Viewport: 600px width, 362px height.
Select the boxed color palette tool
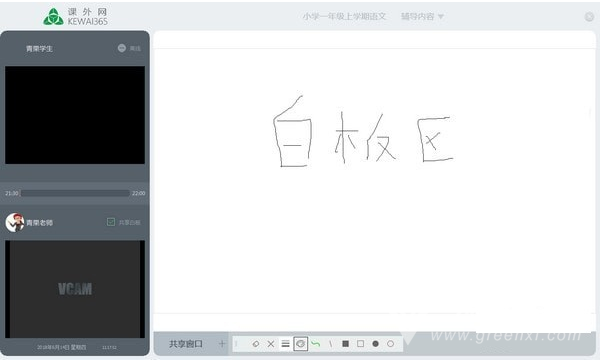pyautogui.click(x=300, y=344)
